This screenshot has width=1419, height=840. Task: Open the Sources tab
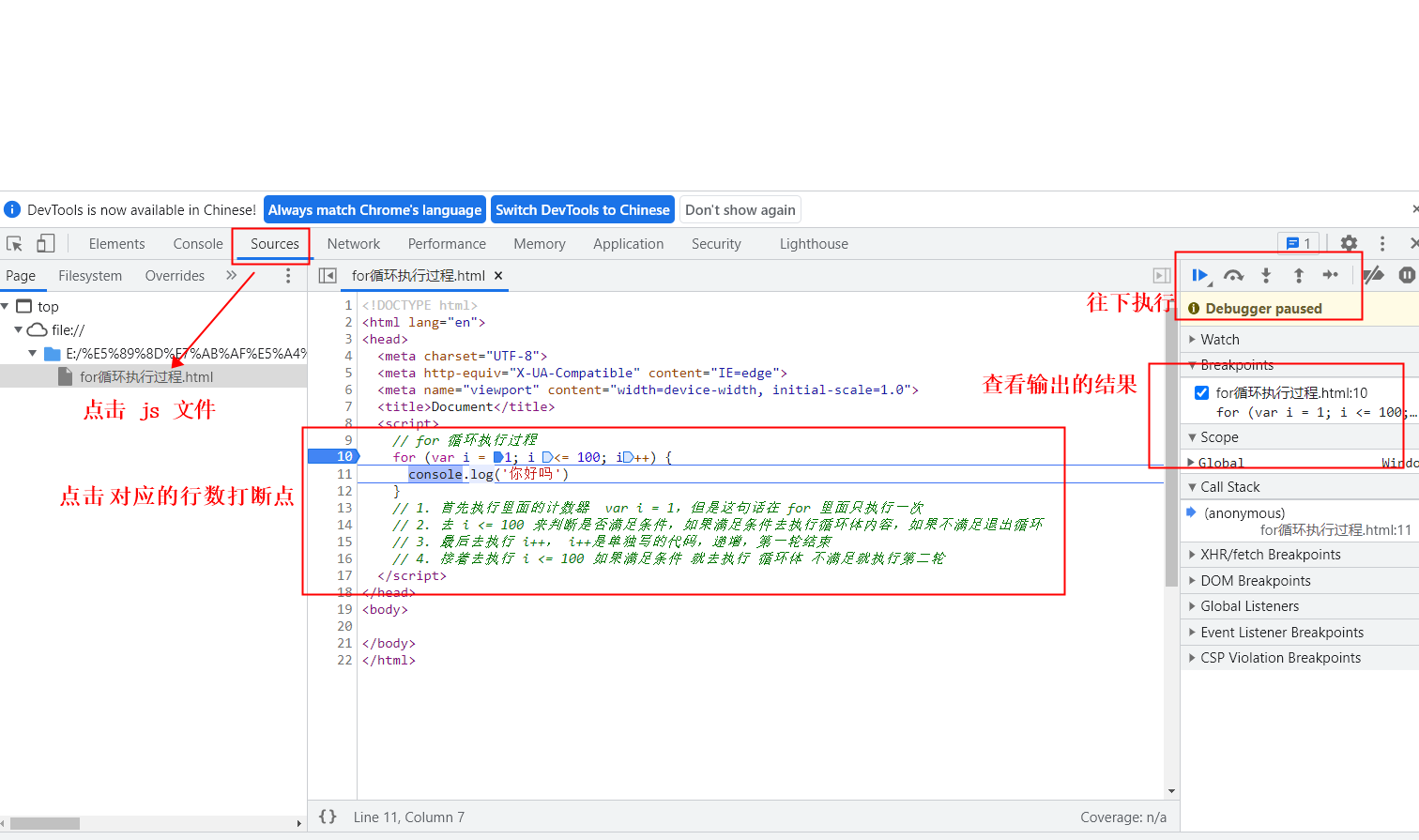275,244
